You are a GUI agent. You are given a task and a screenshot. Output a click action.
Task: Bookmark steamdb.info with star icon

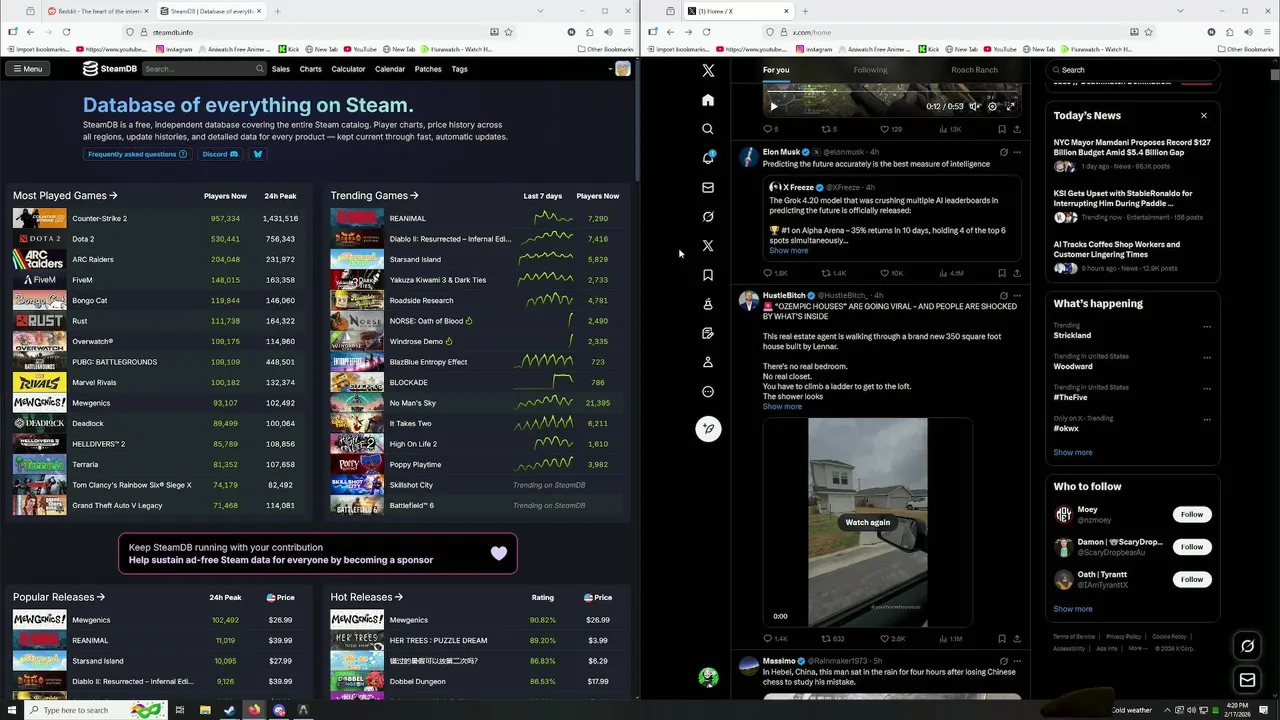tap(508, 32)
